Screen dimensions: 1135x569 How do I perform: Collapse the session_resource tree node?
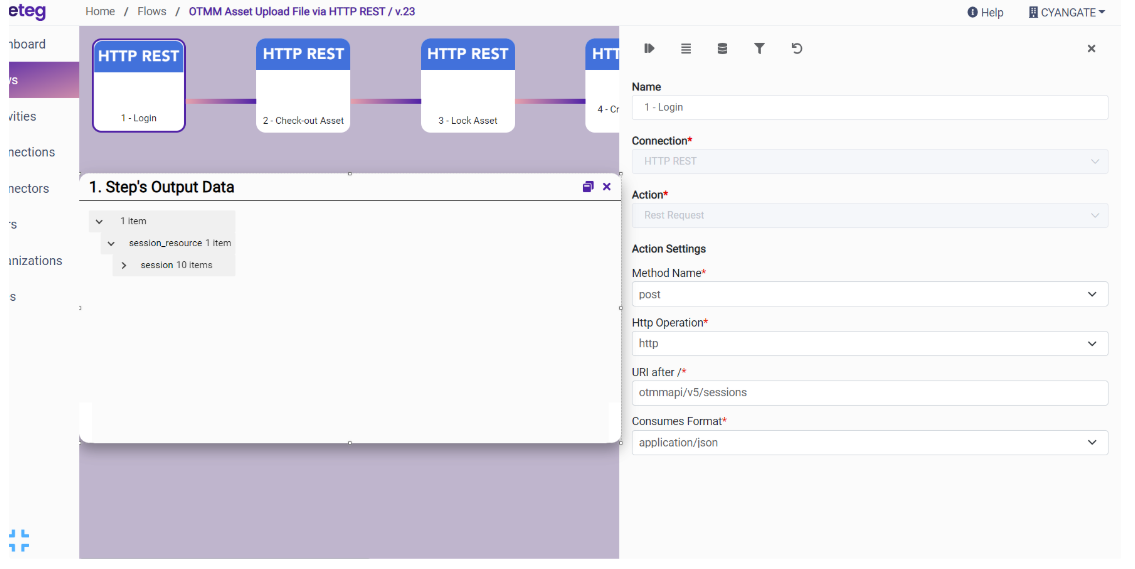coord(111,243)
